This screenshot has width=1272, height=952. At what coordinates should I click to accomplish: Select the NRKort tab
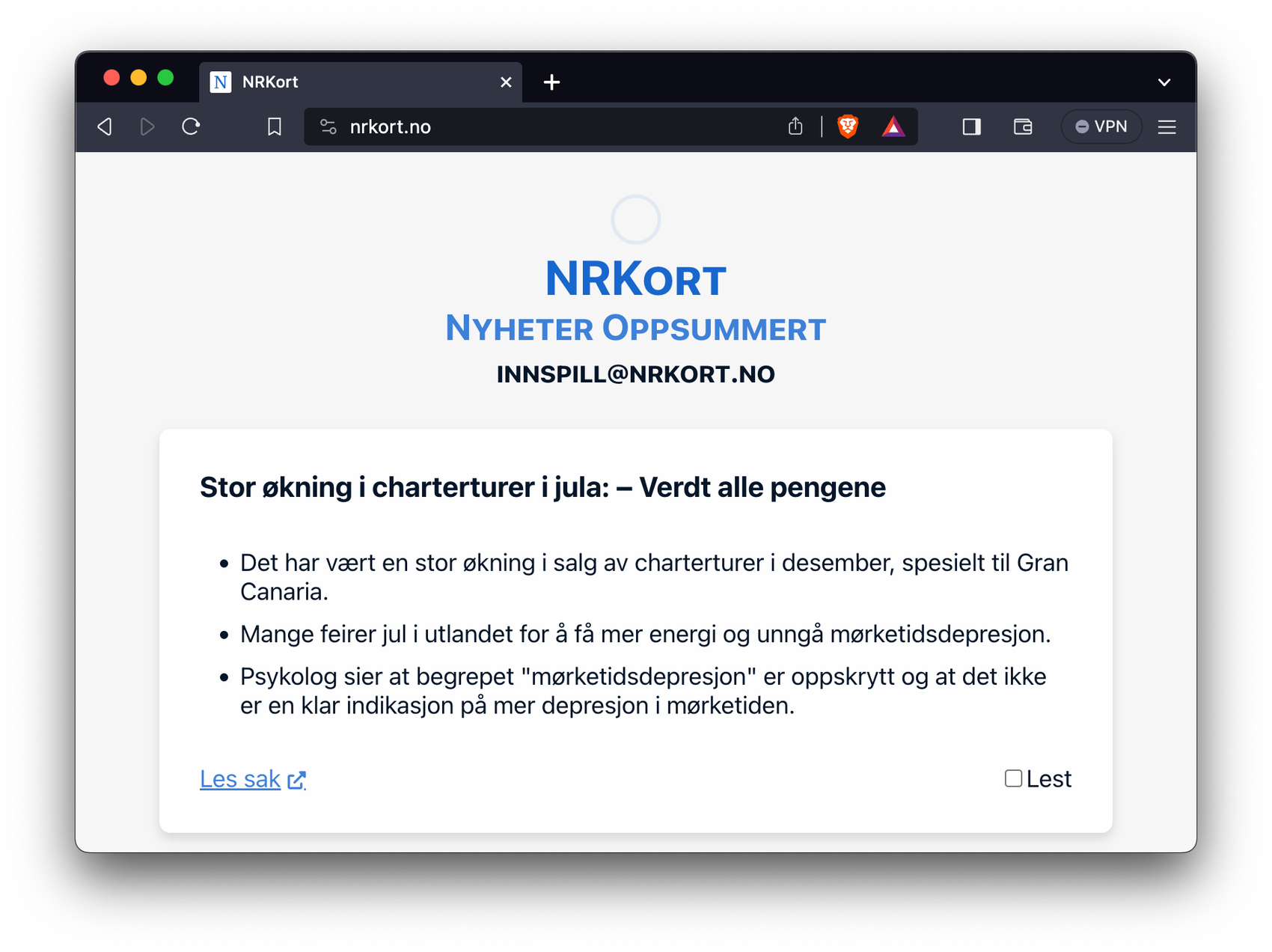[x=360, y=82]
